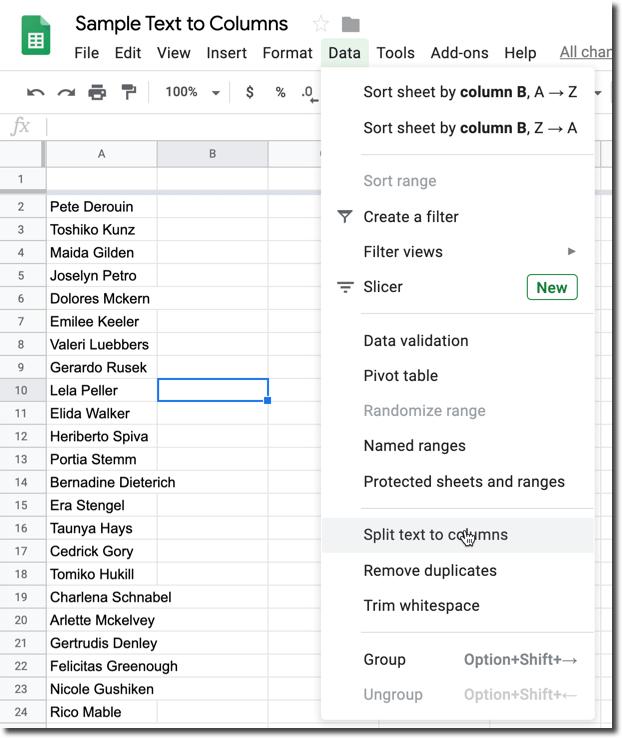Viewport: 622px width, 738px height.
Task: Click cell containing Emilee Keeler
Action: tap(102, 321)
